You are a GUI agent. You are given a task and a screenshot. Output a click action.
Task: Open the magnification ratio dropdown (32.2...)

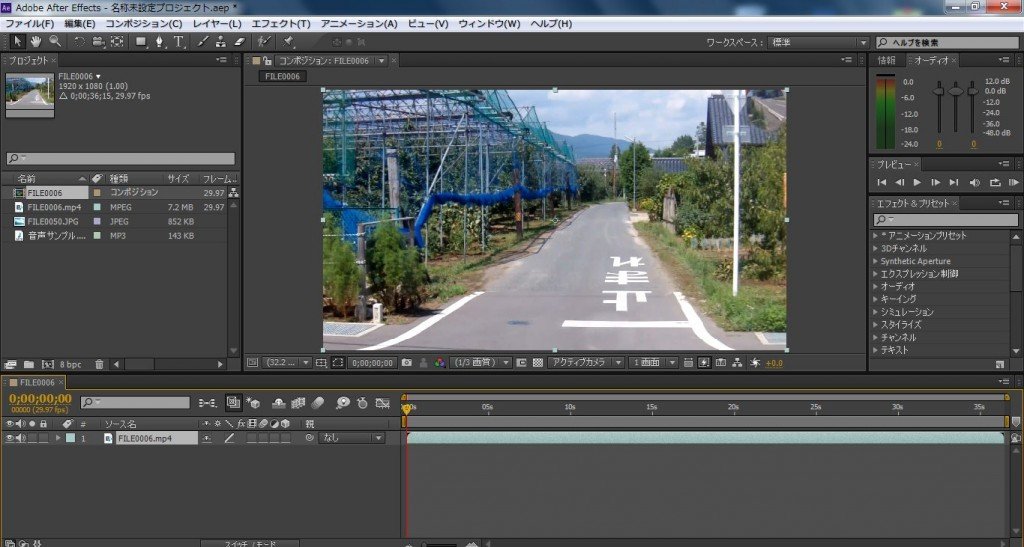[287, 362]
